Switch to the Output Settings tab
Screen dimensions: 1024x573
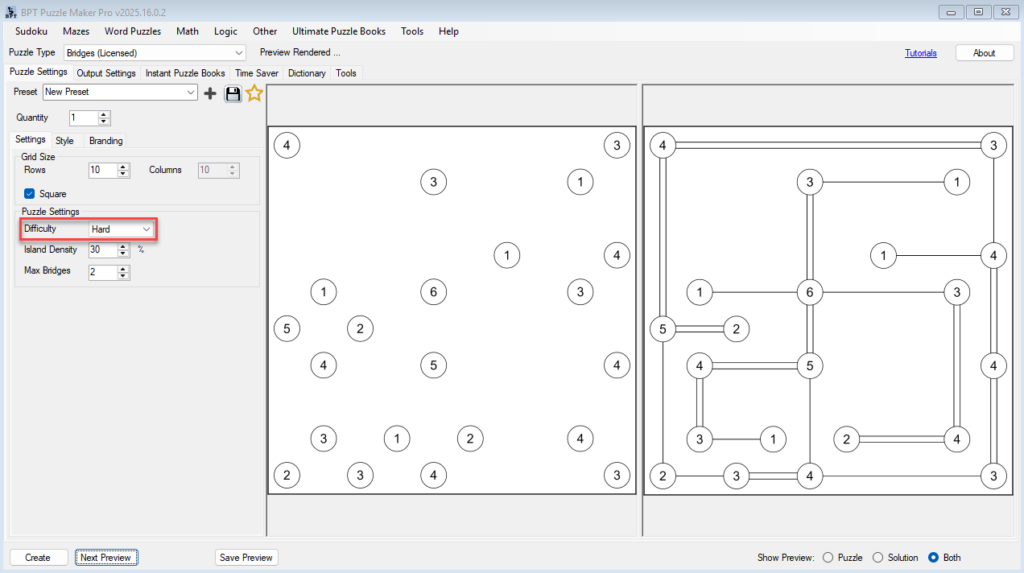106,73
